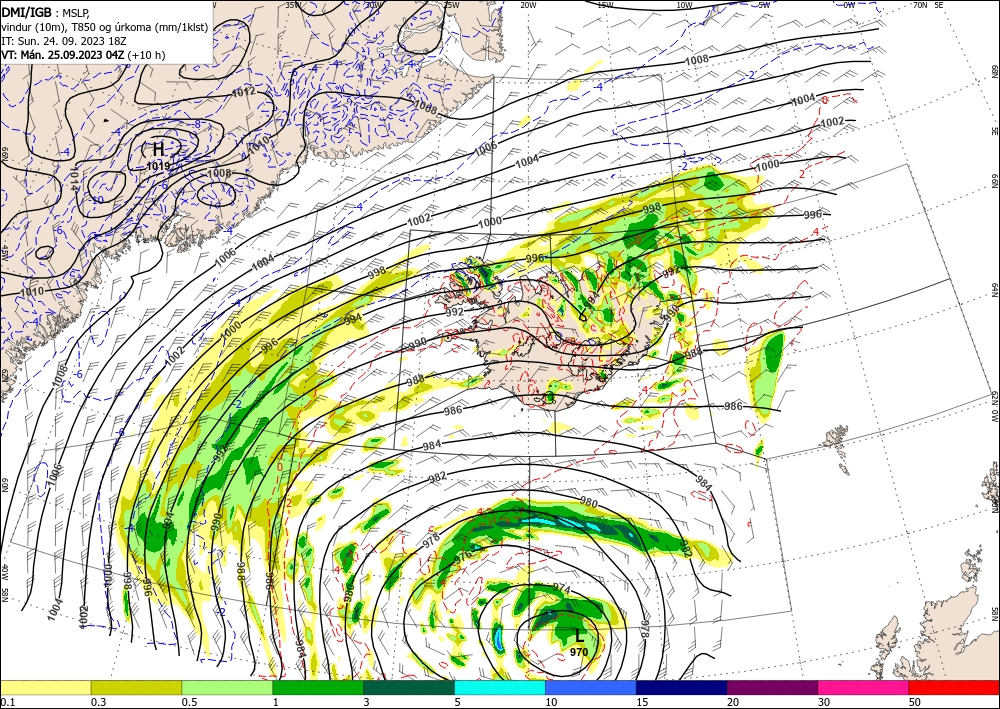Image resolution: width=1000 pixels, height=709 pixels.
Task: Pick the cyan 5–10 legend swatch
Action: point(500,687)
